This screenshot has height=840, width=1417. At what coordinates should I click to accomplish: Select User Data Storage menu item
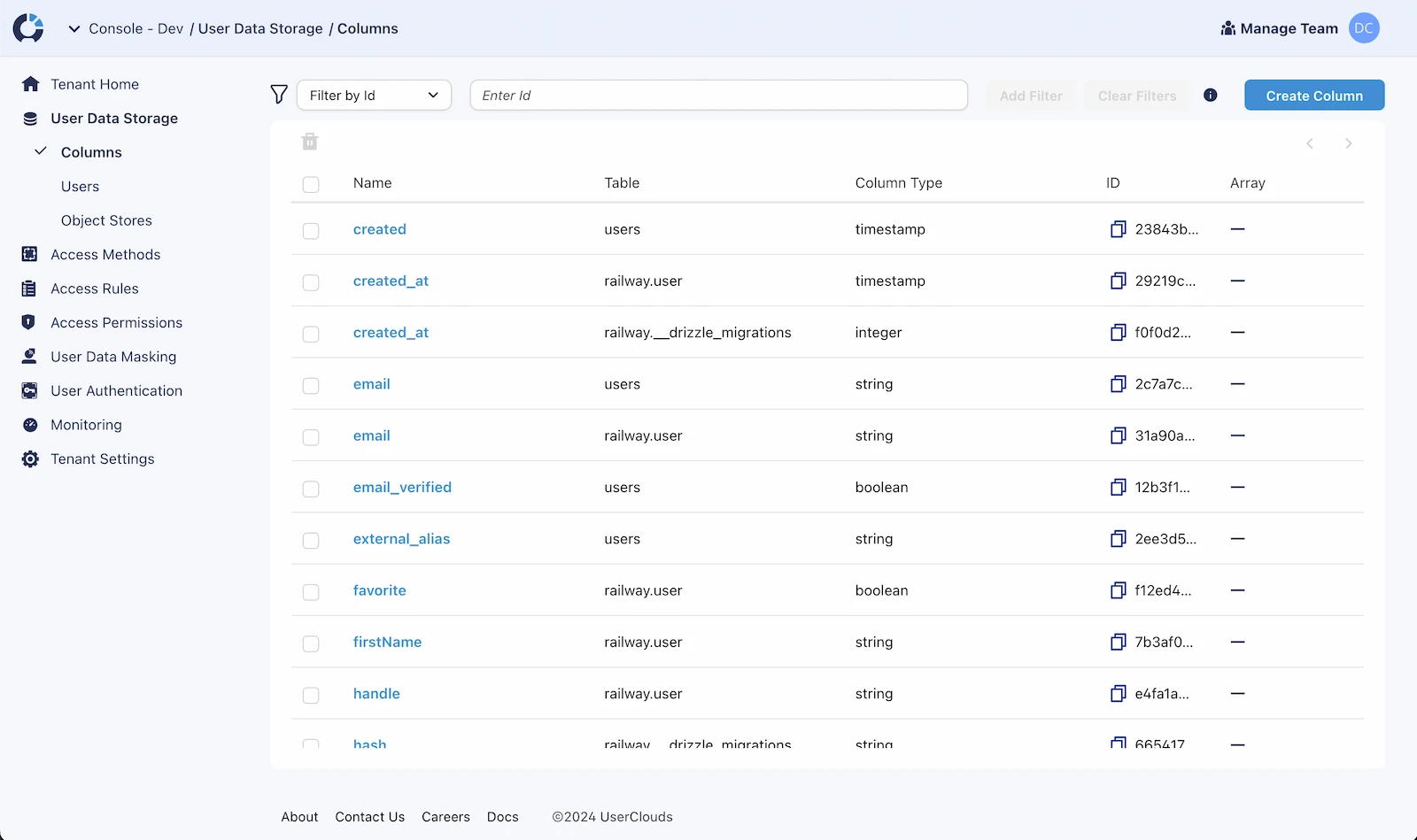pos(114,119)
